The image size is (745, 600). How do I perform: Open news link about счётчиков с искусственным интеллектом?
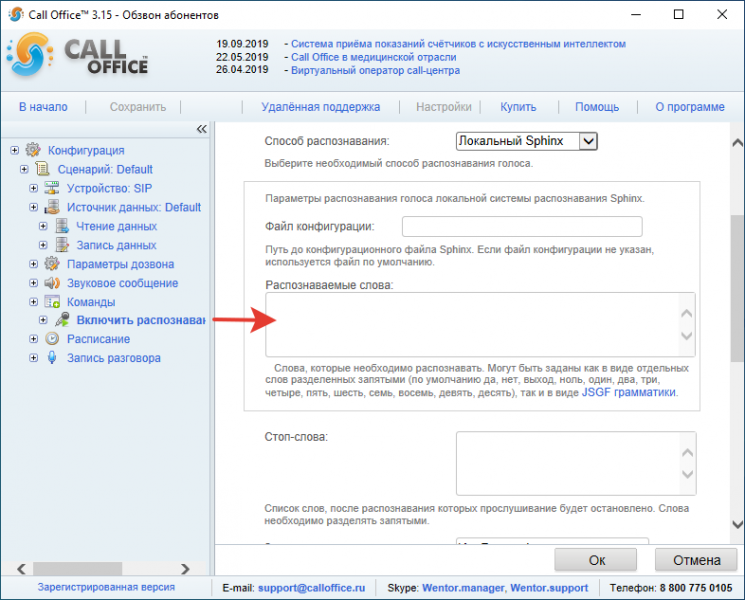(458, 44)
